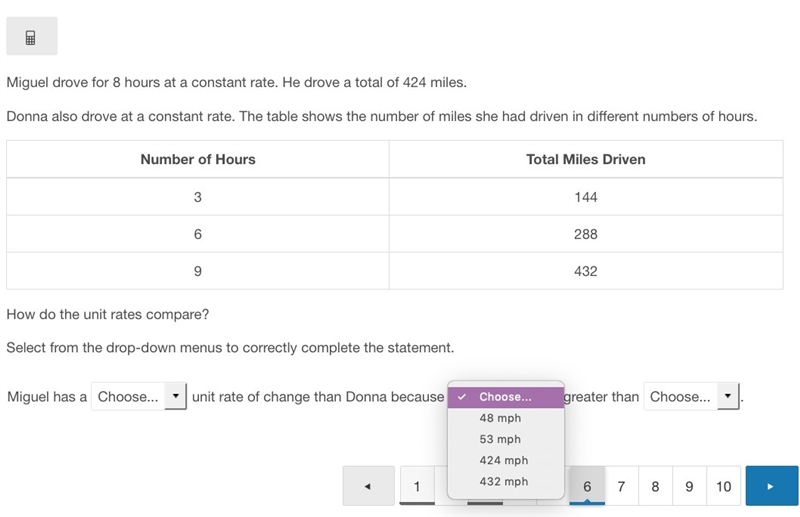Click the Number of Hours column header
The width and height of the screenshot is (800, 517).
click(198, 159)
